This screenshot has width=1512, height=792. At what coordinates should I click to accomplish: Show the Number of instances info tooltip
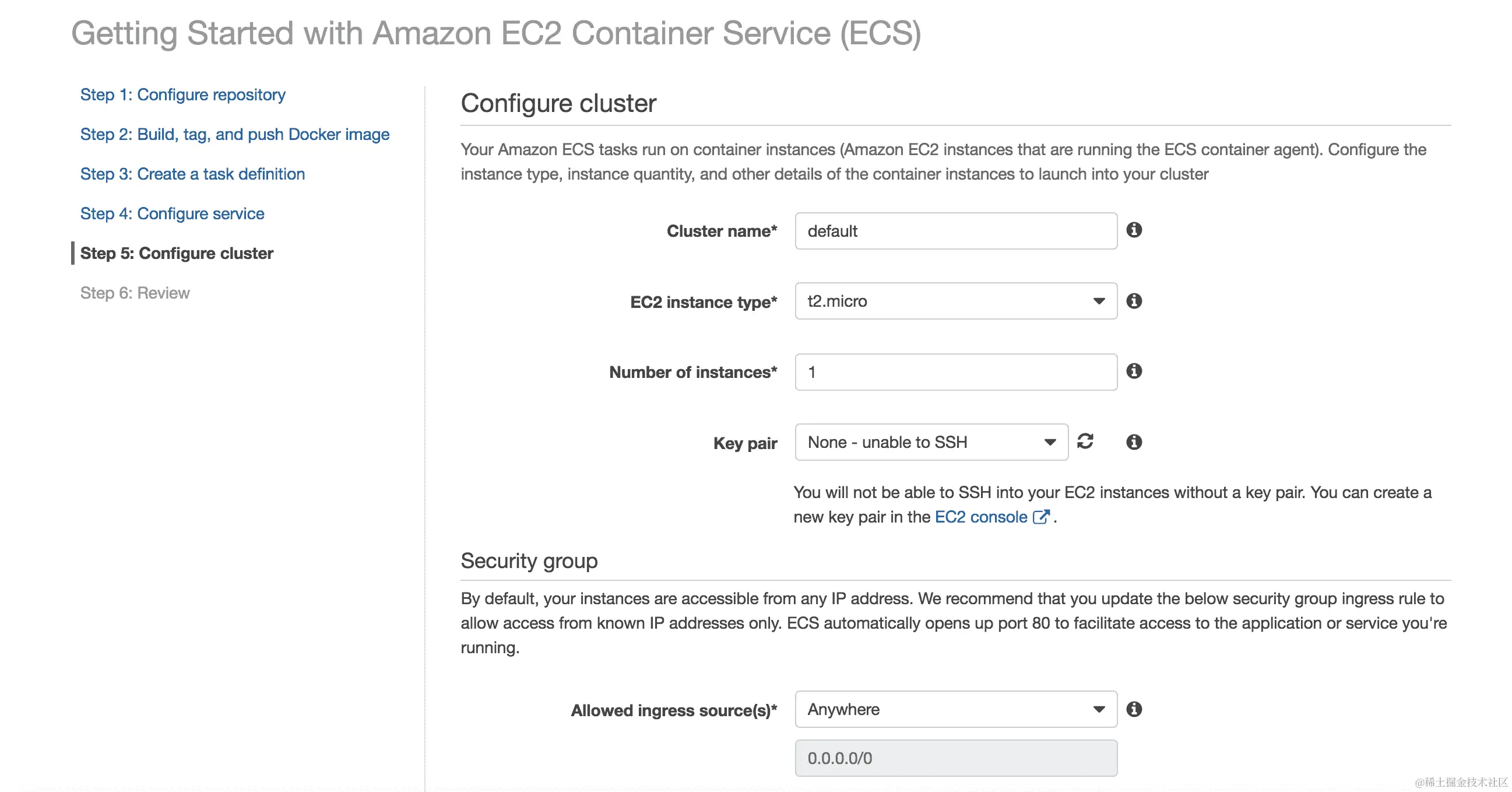(1135, 371)
